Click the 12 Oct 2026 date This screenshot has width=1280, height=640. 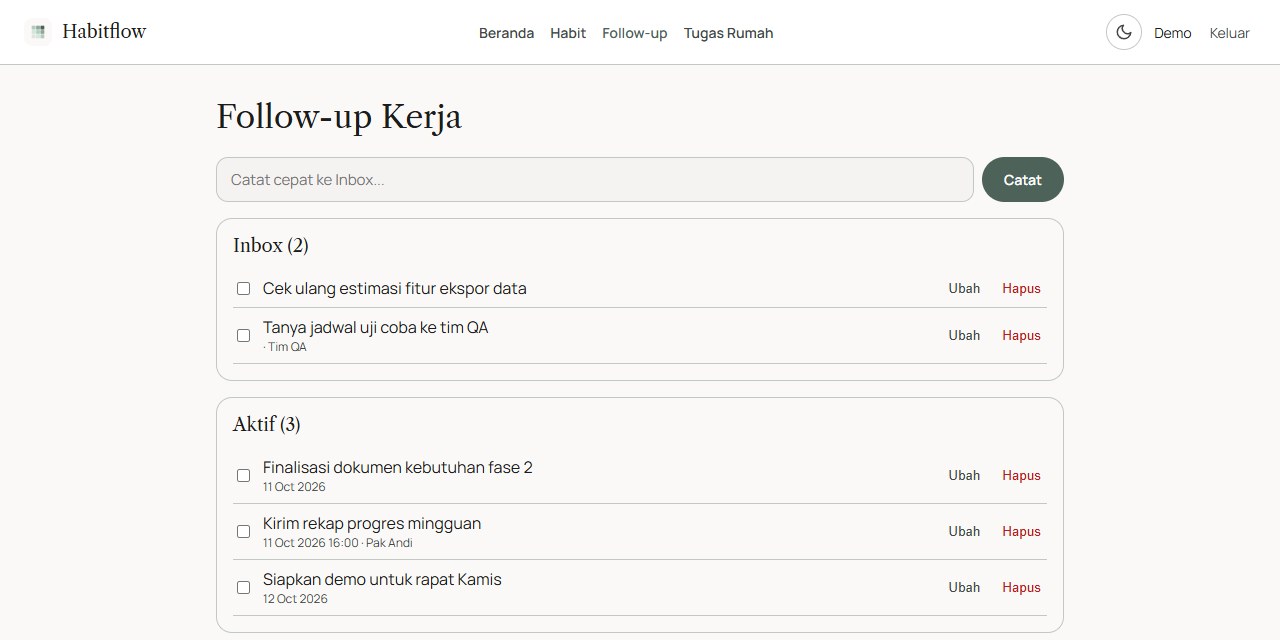tap(295, 599)
